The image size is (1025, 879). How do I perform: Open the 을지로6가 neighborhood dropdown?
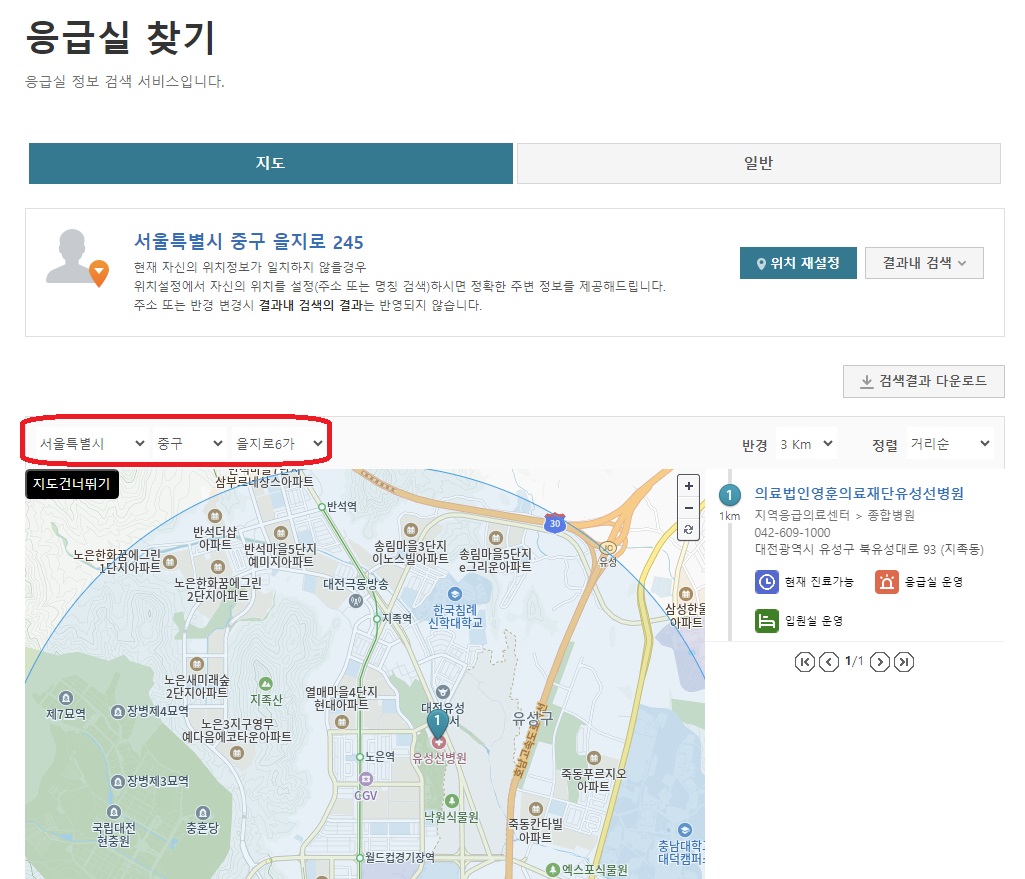click(x=279, y=444)
